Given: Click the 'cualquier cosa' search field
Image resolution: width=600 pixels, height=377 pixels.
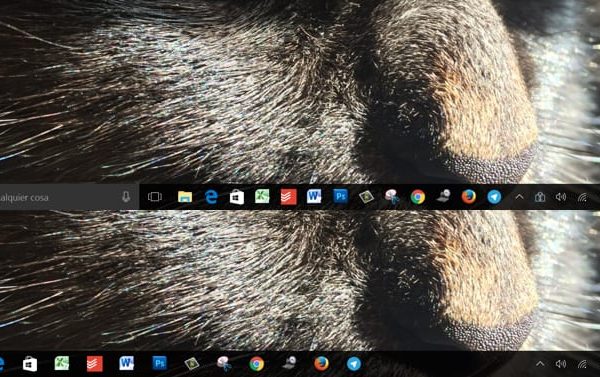Looking at the screenshot, I should [x=69, y=197].
